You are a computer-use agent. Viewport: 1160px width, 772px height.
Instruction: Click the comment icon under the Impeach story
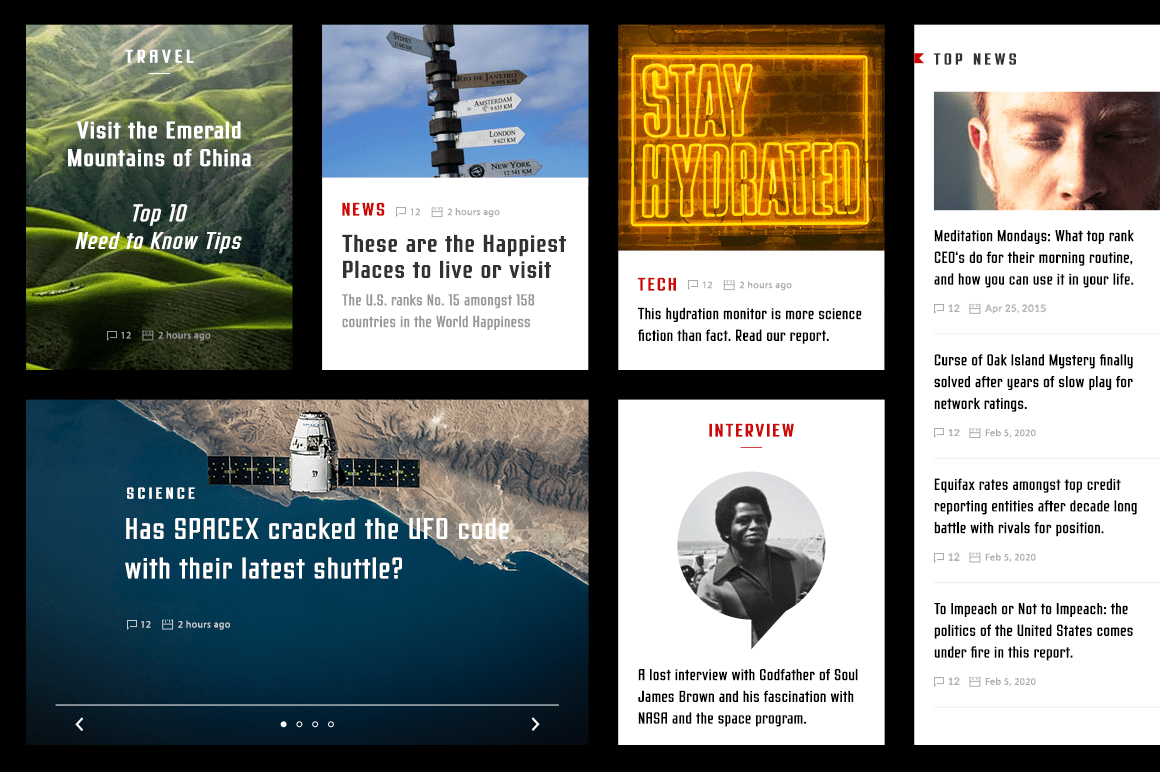click(939, 681)
